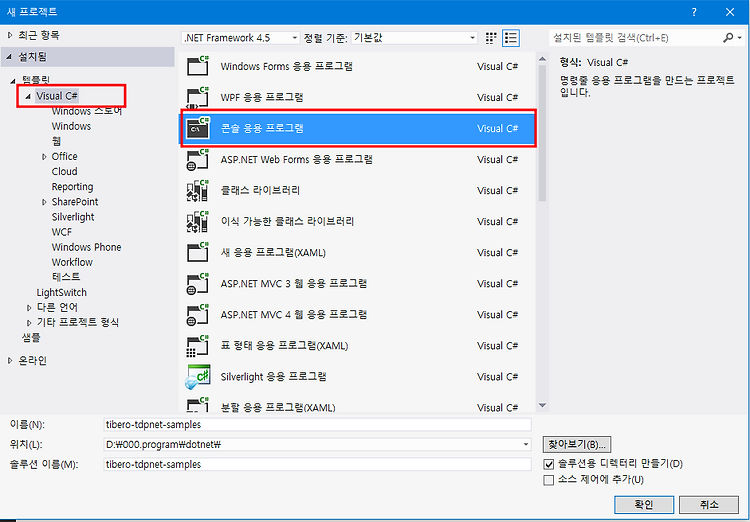
Task: Click the Windows Forms application template icon
Action: pos(198,66)
